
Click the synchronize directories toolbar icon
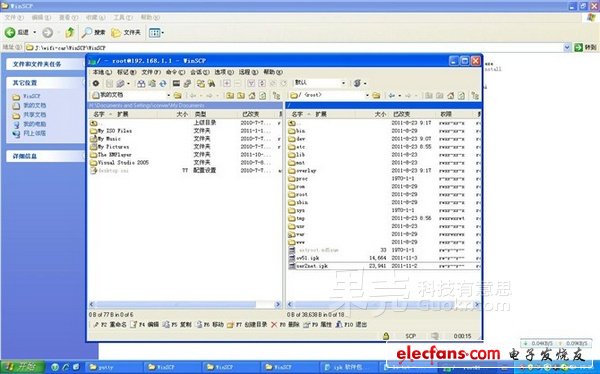pos(163,83)
